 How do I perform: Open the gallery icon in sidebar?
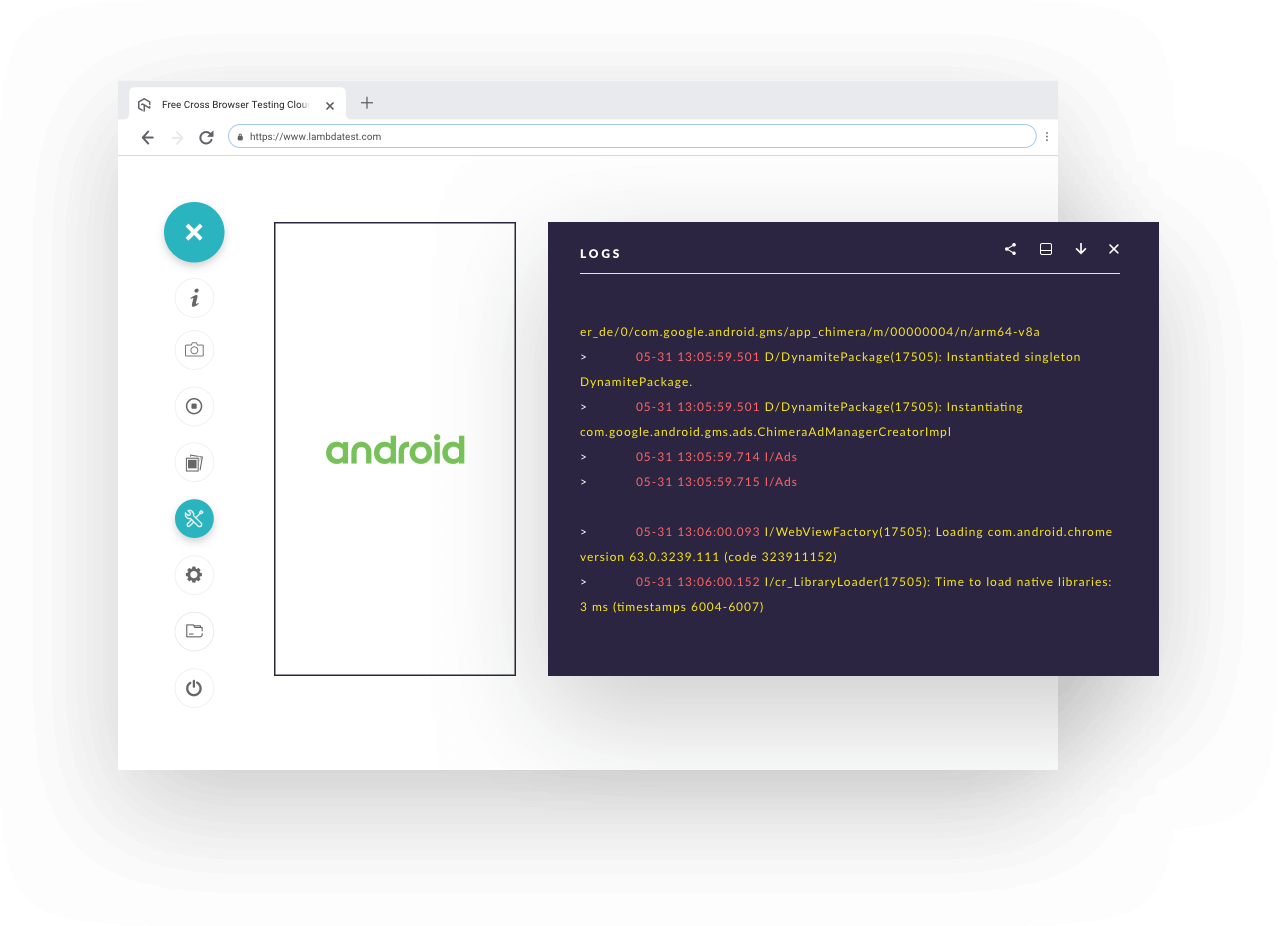pos(194,463)
